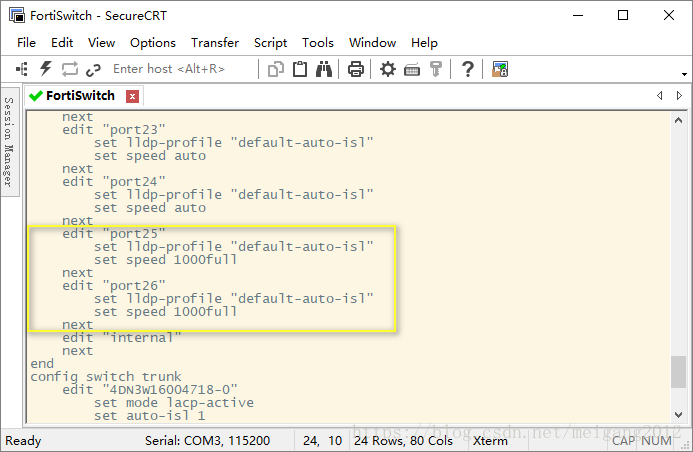This screenshot has width=693, height=452.
Task: Click Serial: COM3, 115200 in status bar
Action: [x=207, y=441]
